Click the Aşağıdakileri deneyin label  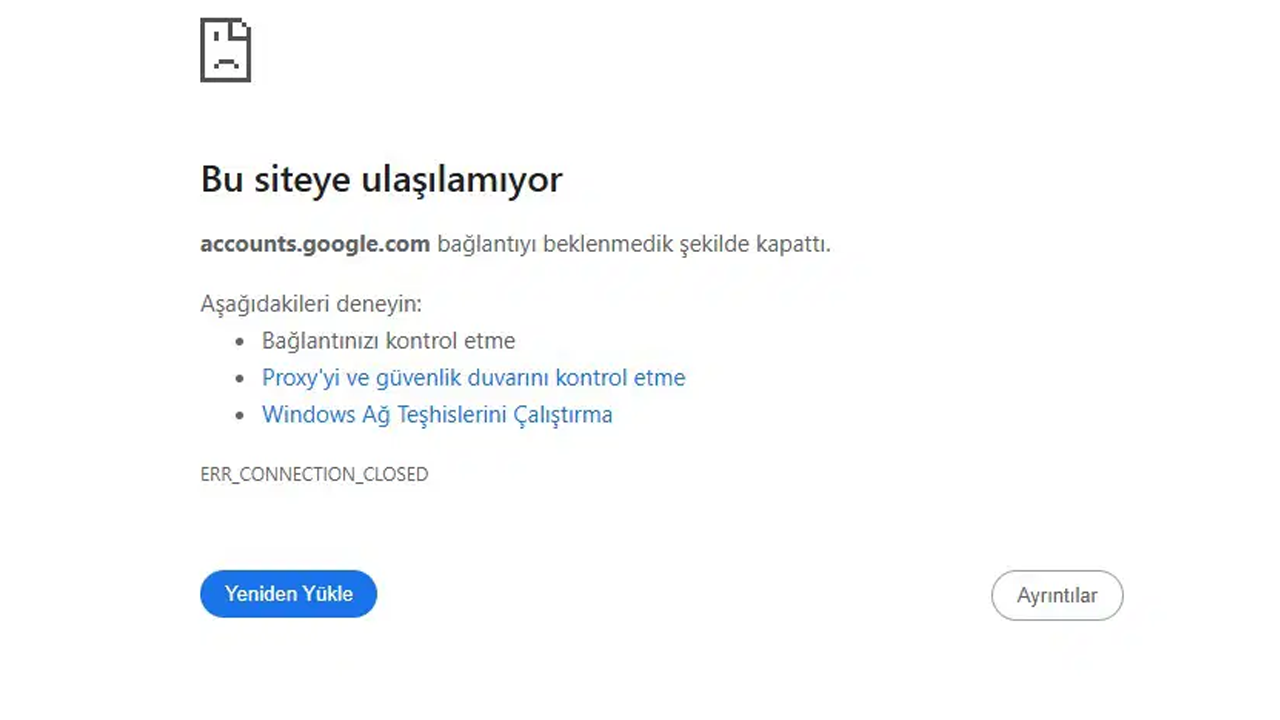click(x=311, y=304)
